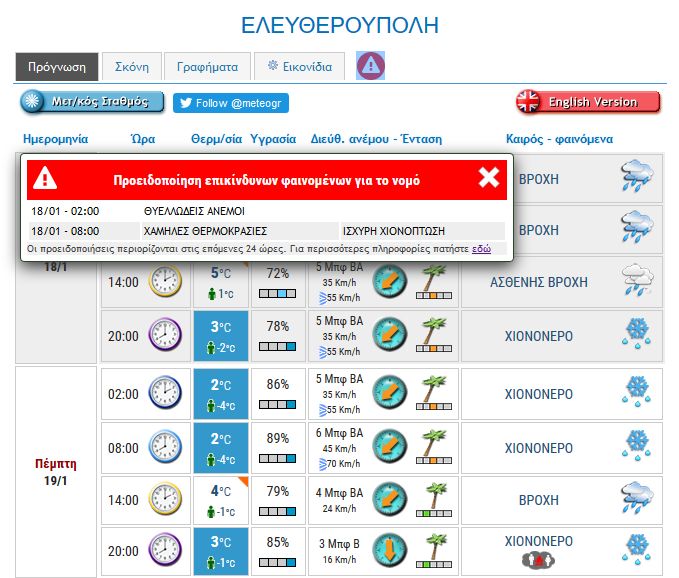Switch to English Version
679x578 pixels.
(588, 102)
